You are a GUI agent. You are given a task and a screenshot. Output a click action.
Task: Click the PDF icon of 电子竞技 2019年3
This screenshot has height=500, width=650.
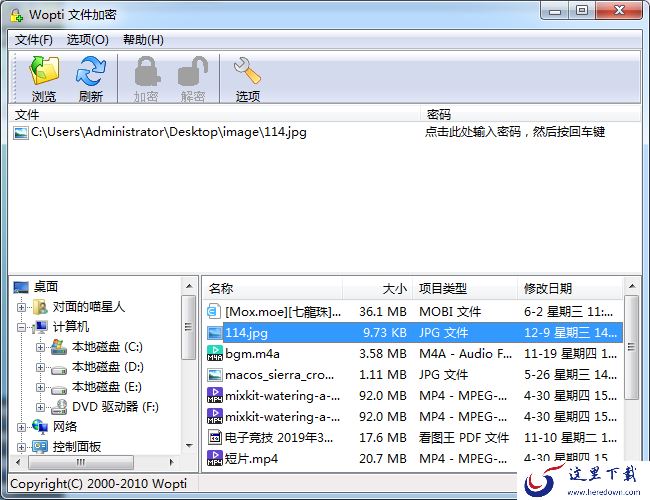[x=215, y=437]
